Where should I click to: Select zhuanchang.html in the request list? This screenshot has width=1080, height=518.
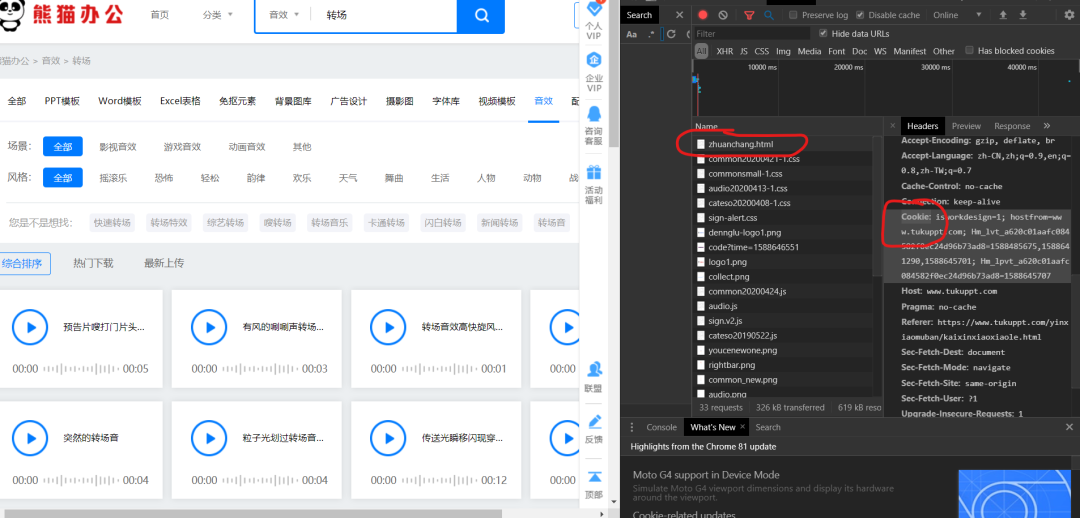pyautogui.click(x=740, y=144)
